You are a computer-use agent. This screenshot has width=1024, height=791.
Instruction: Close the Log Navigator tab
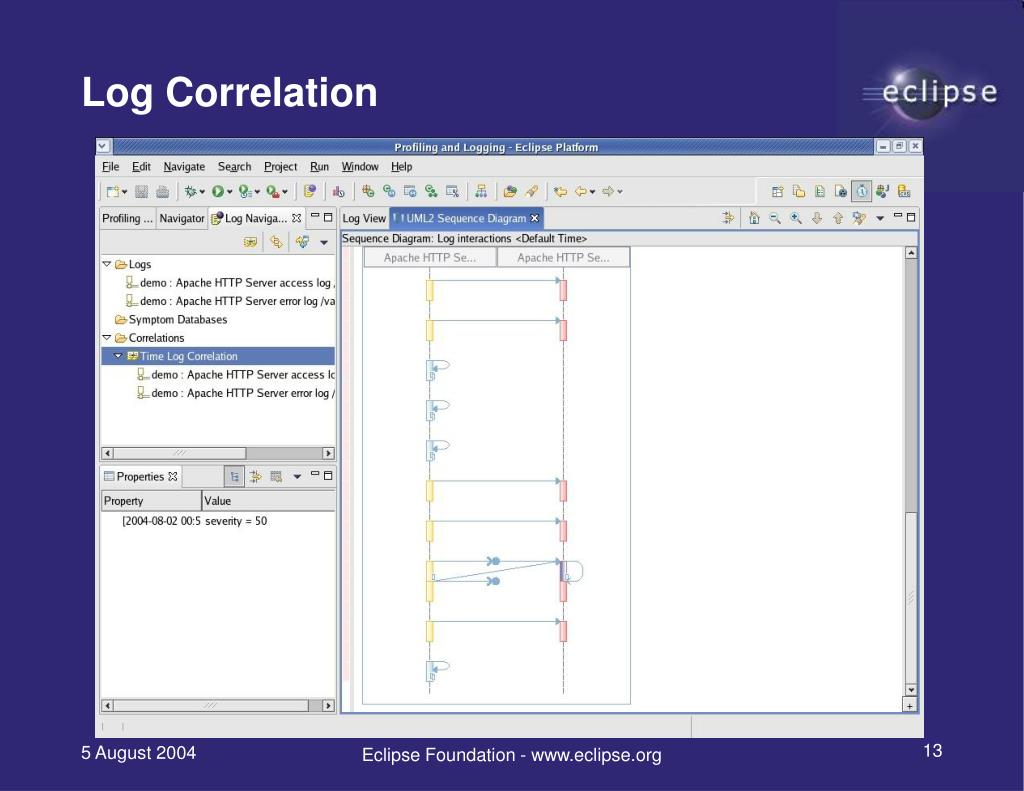click(x=296, y=218)
